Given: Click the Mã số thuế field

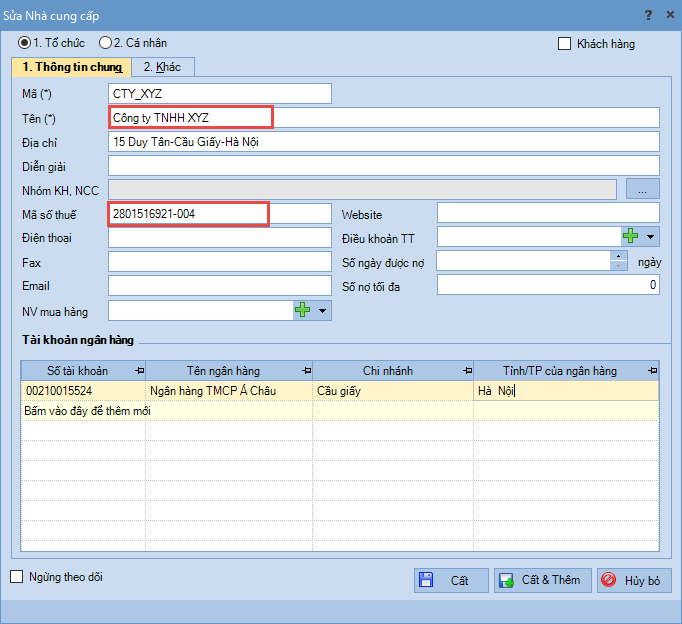Looking at the screenshot, I should 220,214.
